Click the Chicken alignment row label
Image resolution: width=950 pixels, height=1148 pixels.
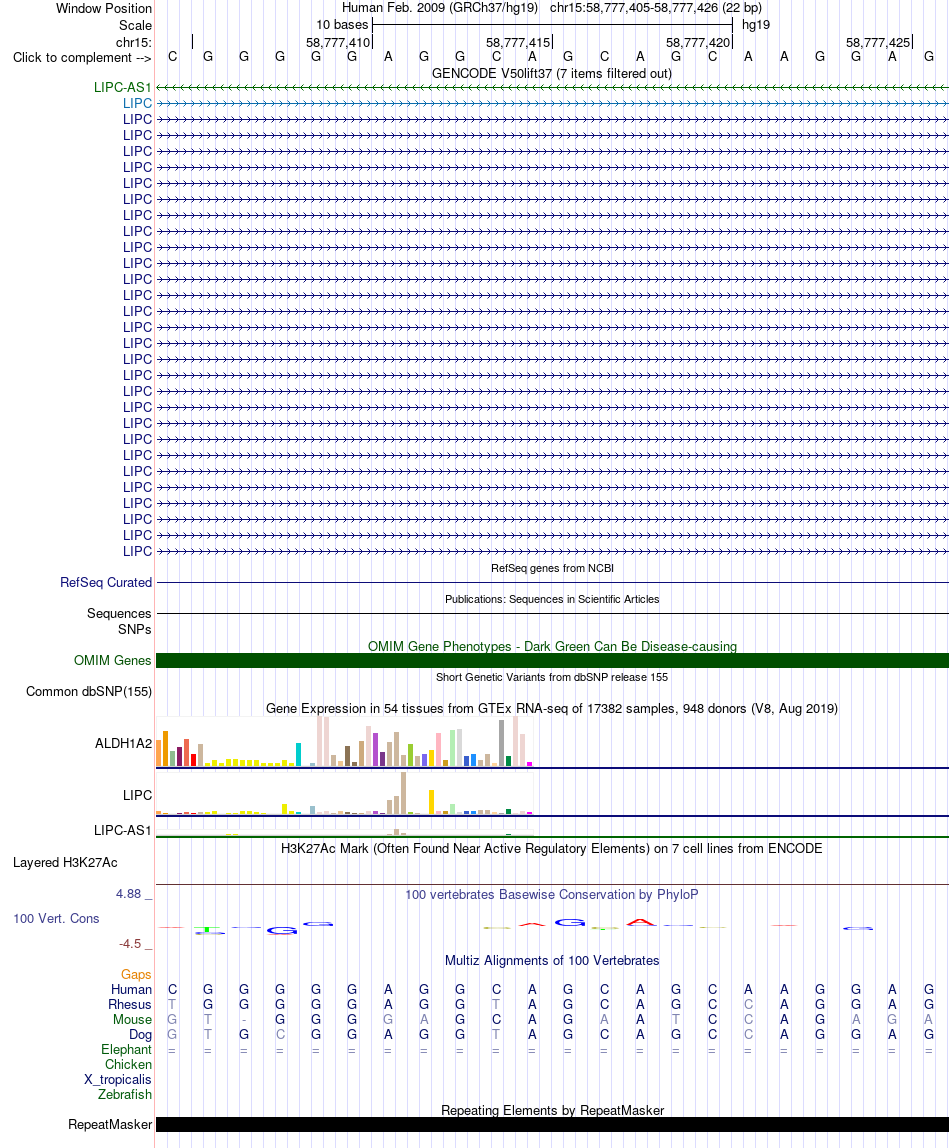[x=128, y=1065]
